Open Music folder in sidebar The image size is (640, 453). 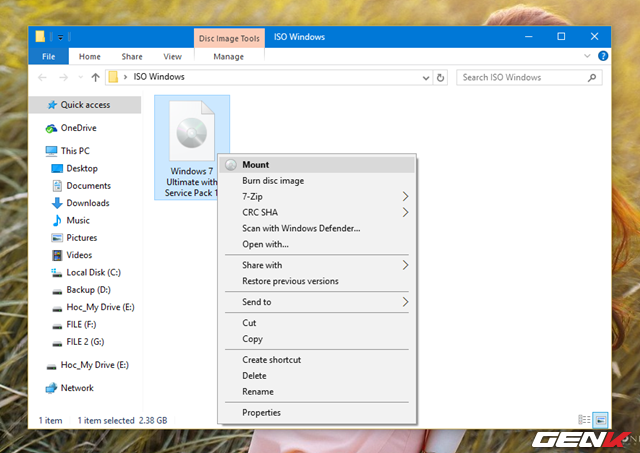coord(78,220)
